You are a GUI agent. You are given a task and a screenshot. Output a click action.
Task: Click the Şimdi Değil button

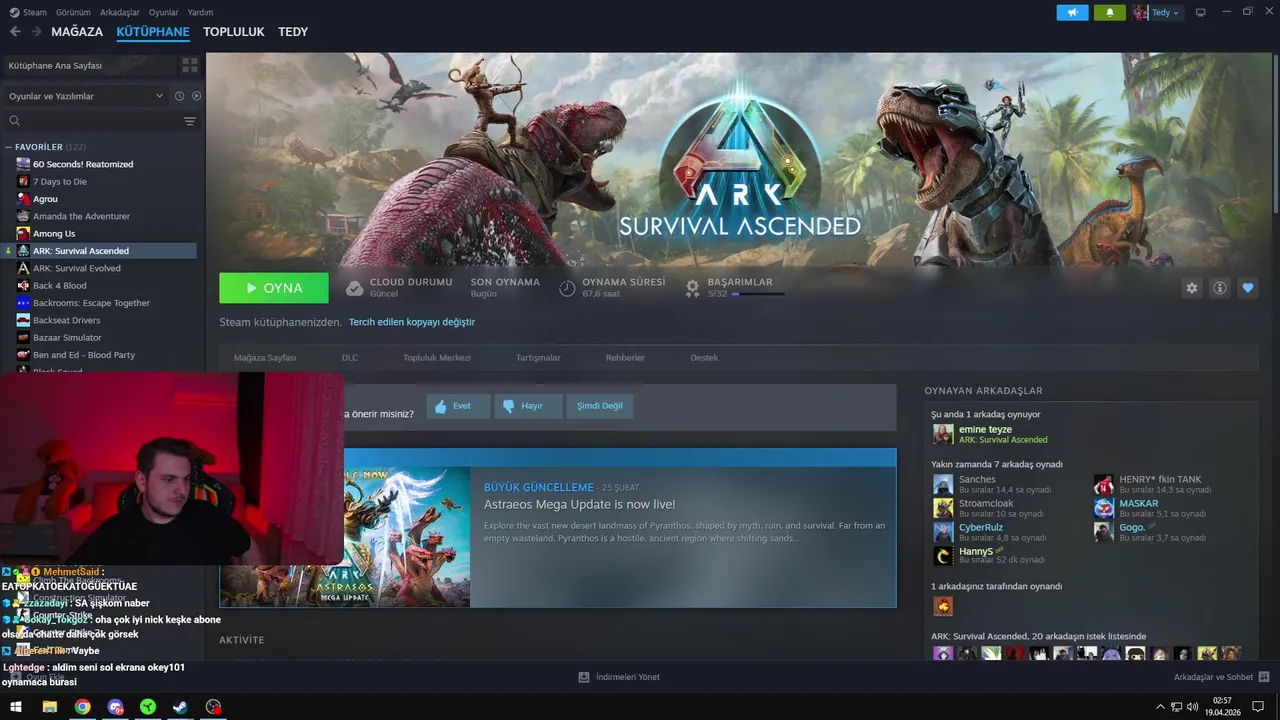click(x=600, y=406)
